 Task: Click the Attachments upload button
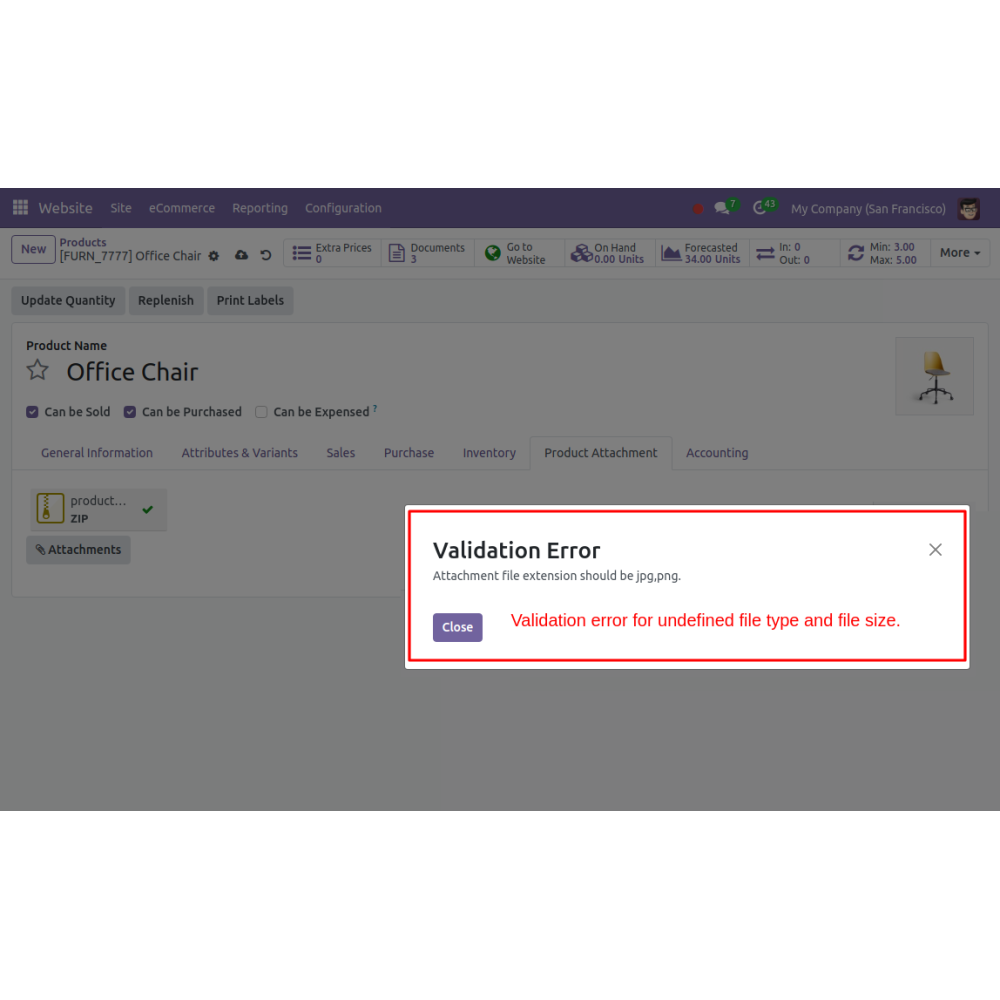[78, 550]
